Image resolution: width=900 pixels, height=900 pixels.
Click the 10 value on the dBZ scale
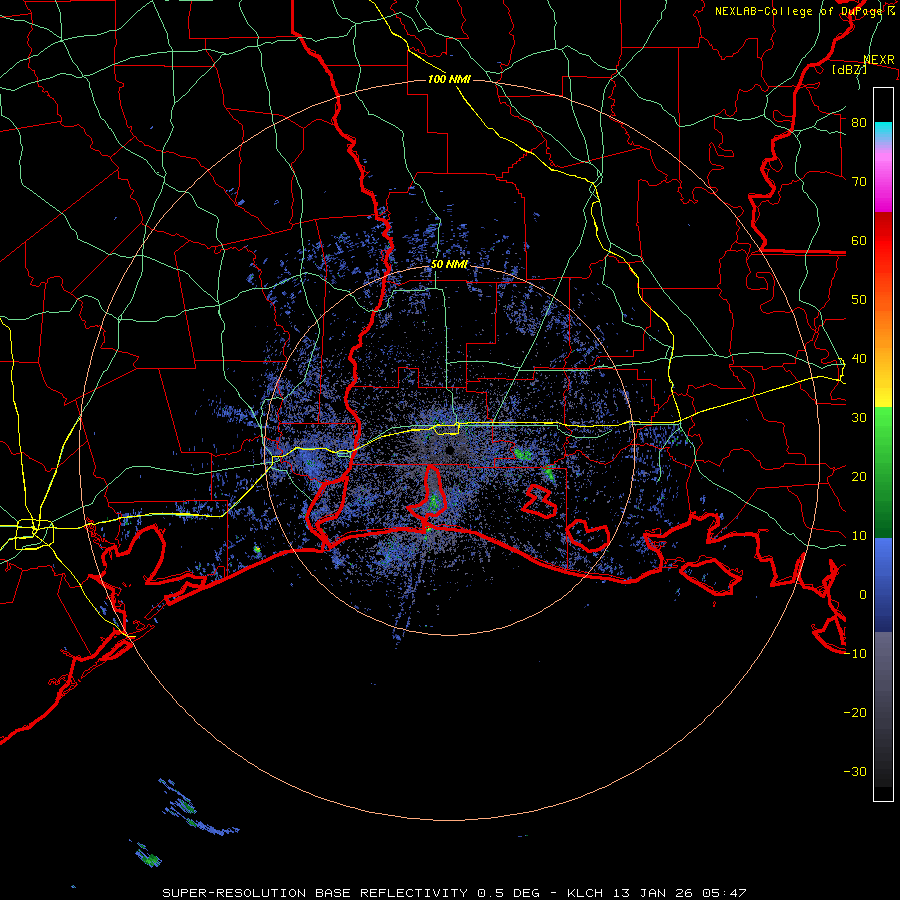click(x=859, y=536)
